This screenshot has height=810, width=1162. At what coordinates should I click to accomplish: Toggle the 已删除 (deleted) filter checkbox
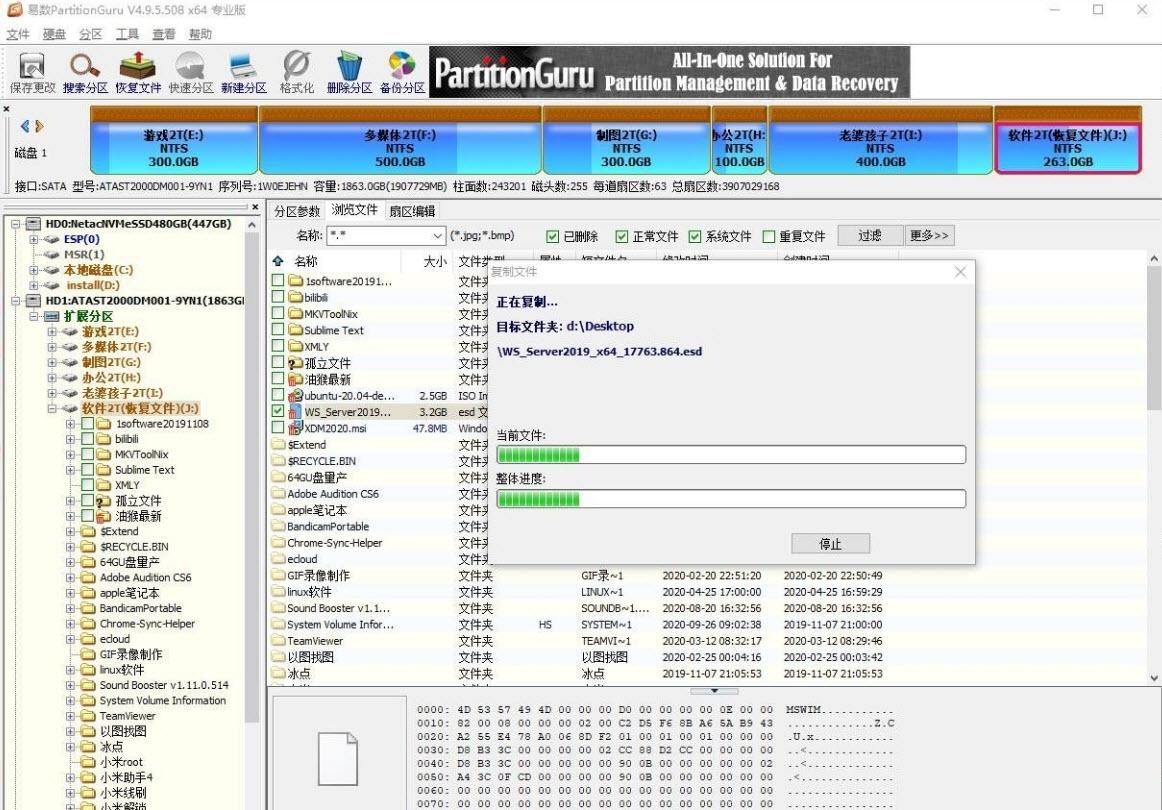[552, 236]
